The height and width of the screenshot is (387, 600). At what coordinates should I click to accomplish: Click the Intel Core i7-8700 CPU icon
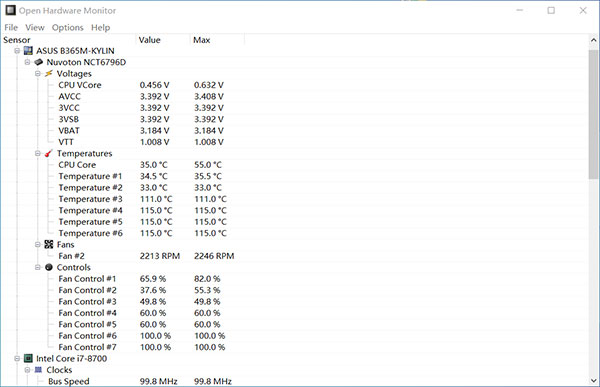(x=28, y=358)
